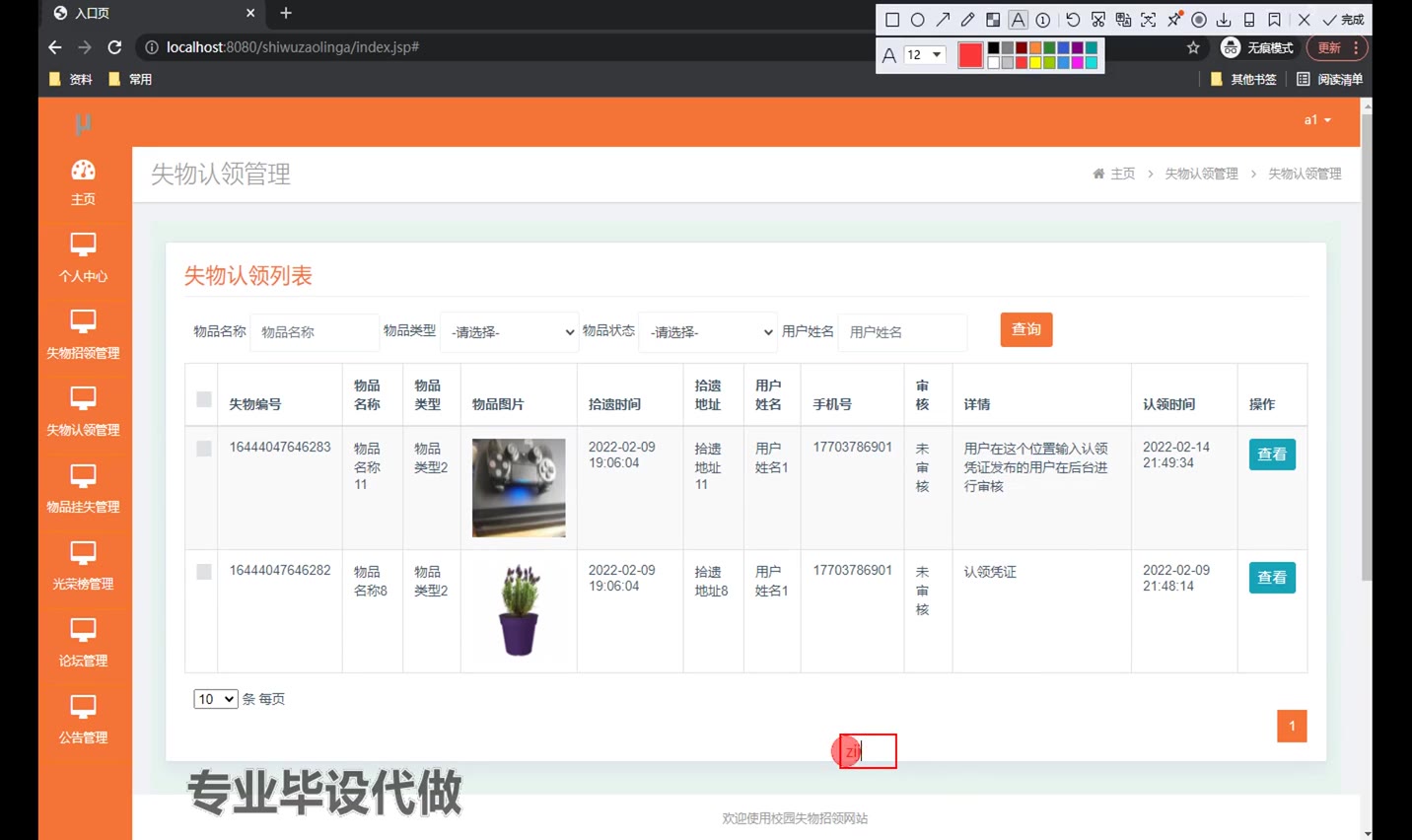1412x840 pixels.
Task: Pin the screenshot to screen
Action: [1174, 20]
